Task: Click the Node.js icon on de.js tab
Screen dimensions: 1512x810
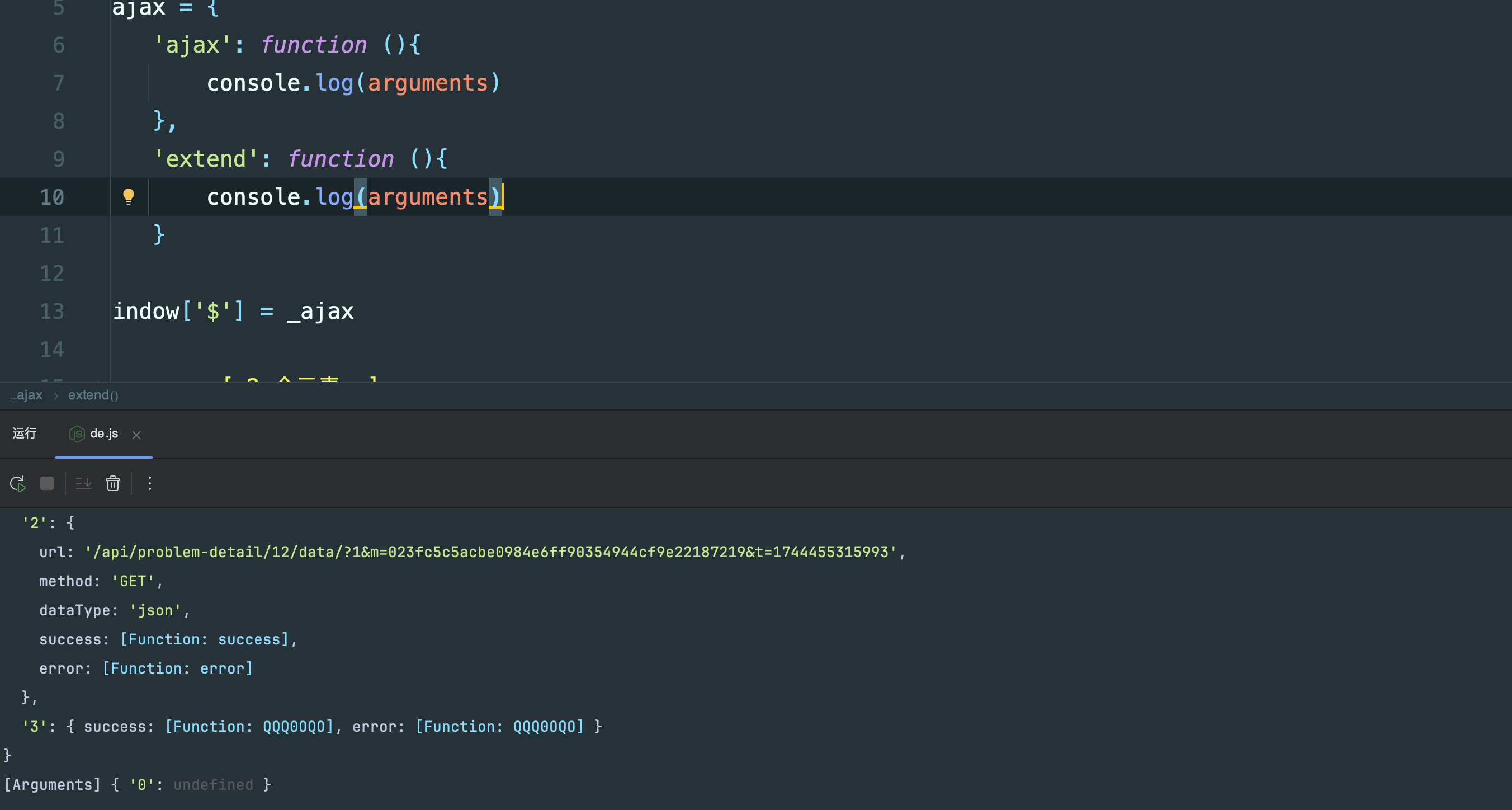Action: click(x=77, y=434)
